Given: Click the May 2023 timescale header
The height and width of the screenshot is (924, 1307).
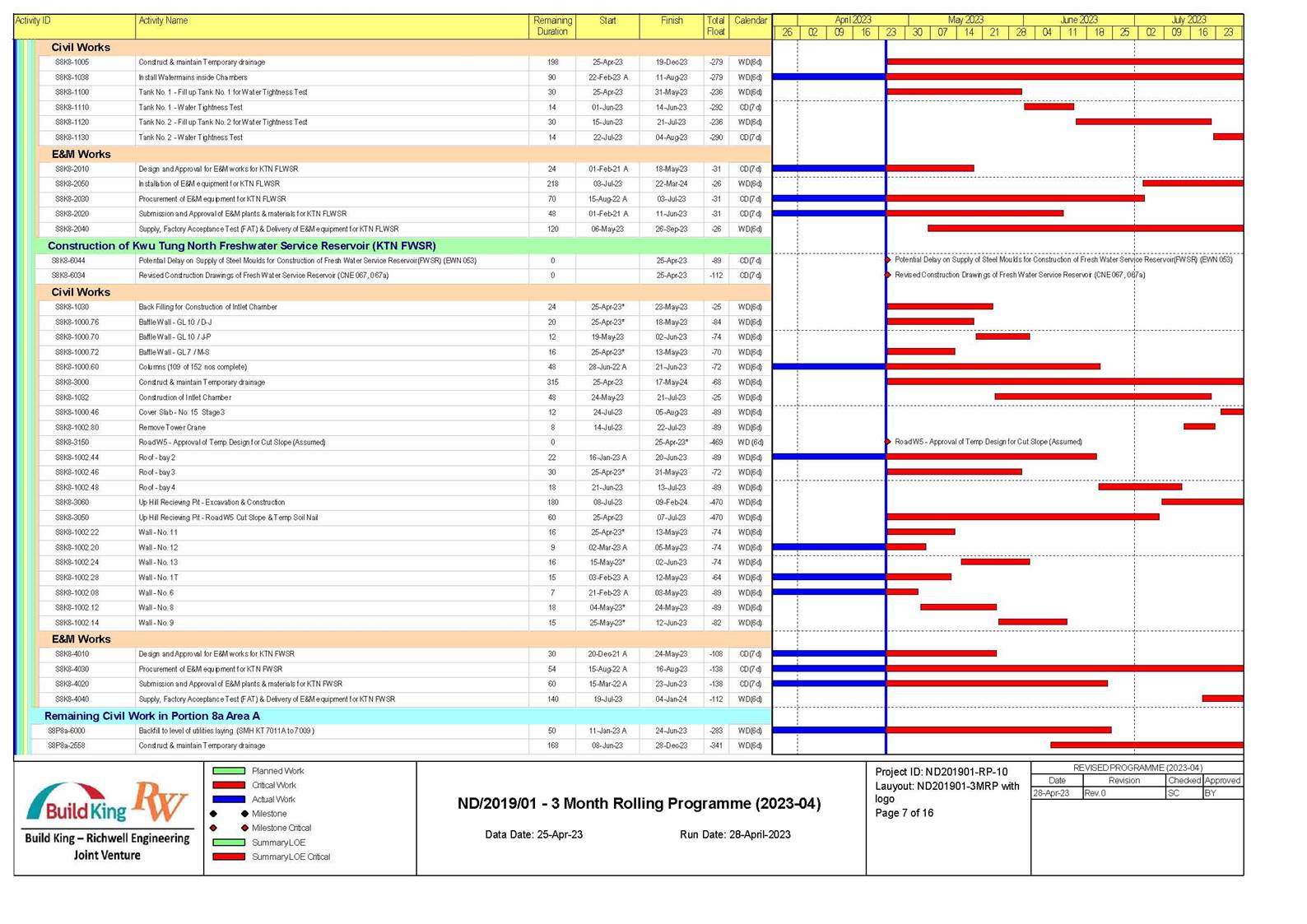Looking at the screenshot, I should tap(965, 20).
